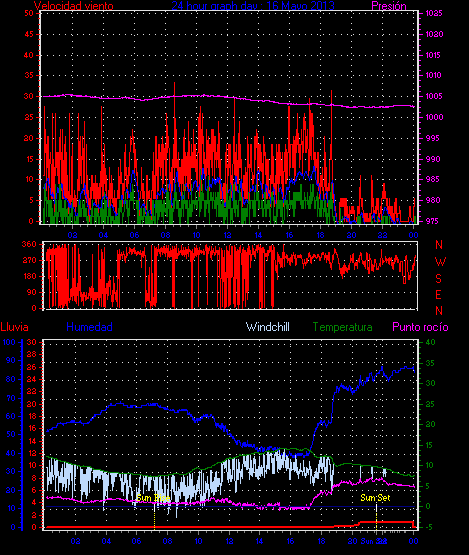Image resolution: width=469 pixels, height=555 pixels.
Task: Click the 1025 pressure axis value
Action: tap(434, 13)
